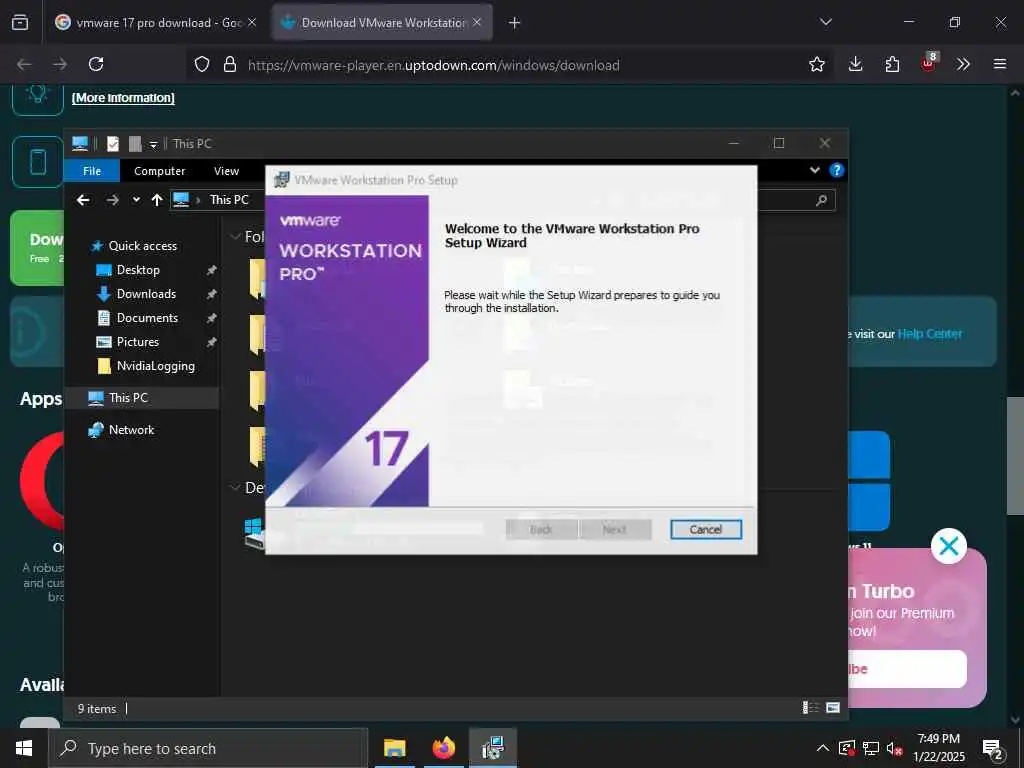Open the NvidiaLogging folder in the sidebar
The height and width of the screenshot is (768, 1024).
pyautogui.click(x=155, y=366)
